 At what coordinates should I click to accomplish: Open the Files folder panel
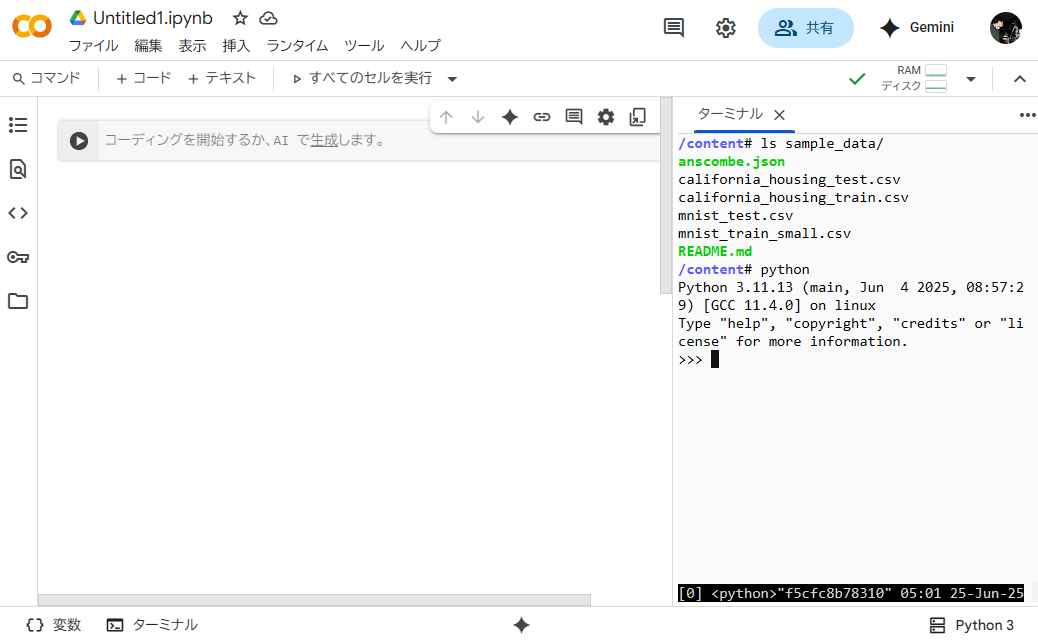coord(18,301)
